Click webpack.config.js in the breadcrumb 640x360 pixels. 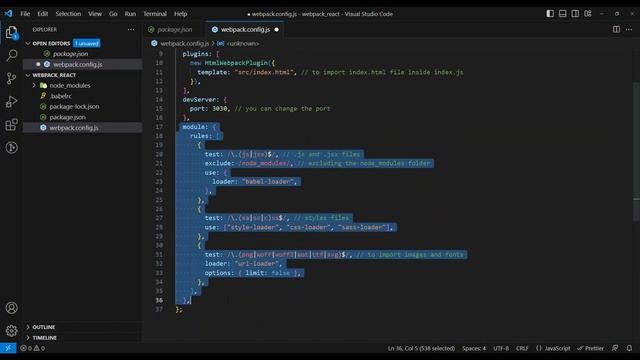[x=184, y=43]
